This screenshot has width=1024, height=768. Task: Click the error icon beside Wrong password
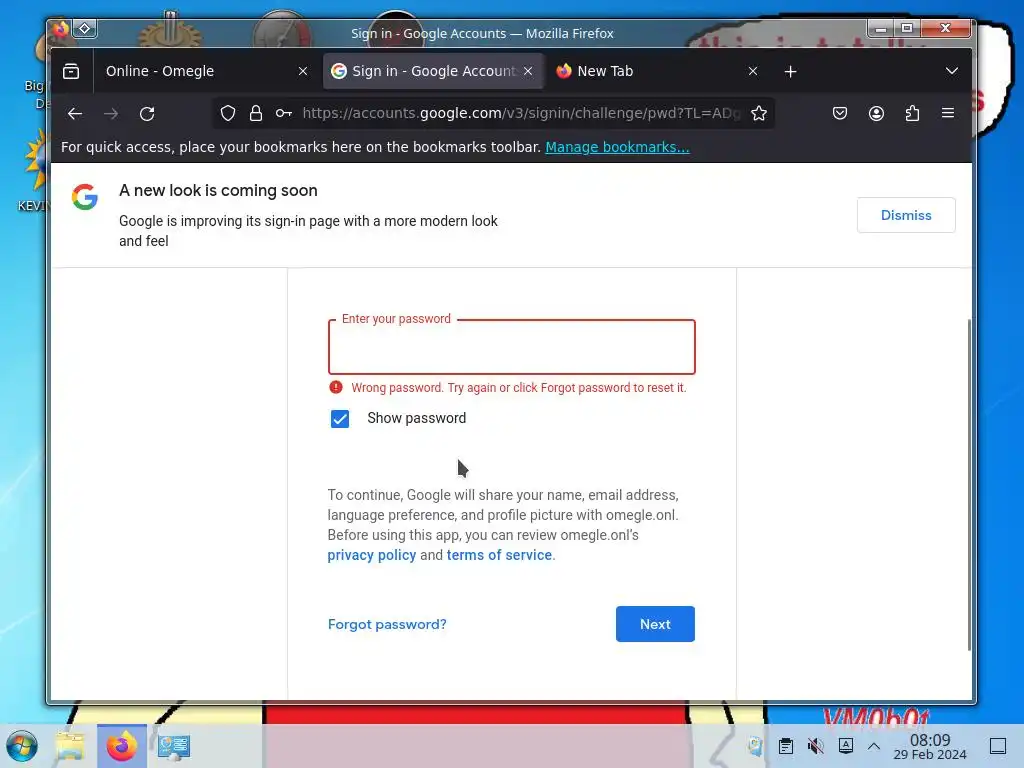pos(336,387)
